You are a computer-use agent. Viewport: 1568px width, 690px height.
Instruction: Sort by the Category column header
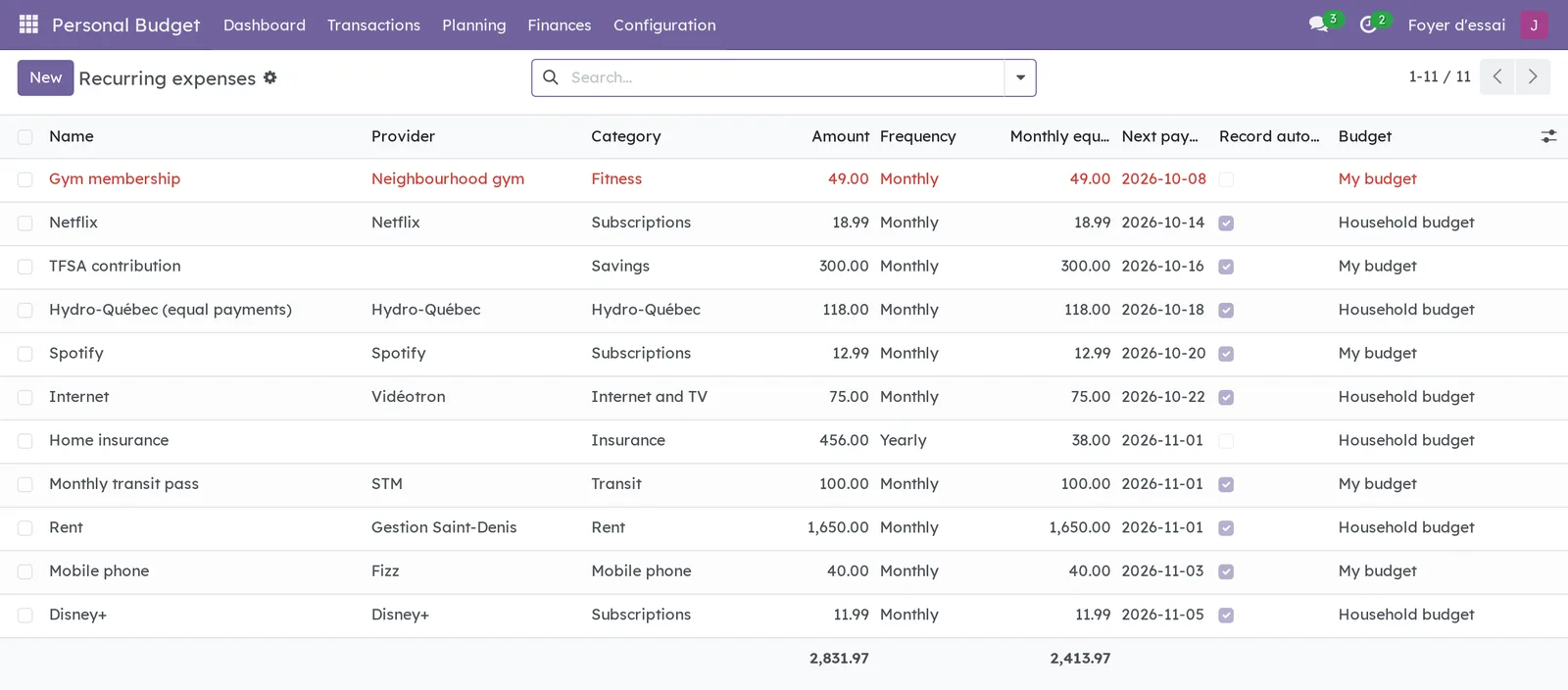click(626, 136)
